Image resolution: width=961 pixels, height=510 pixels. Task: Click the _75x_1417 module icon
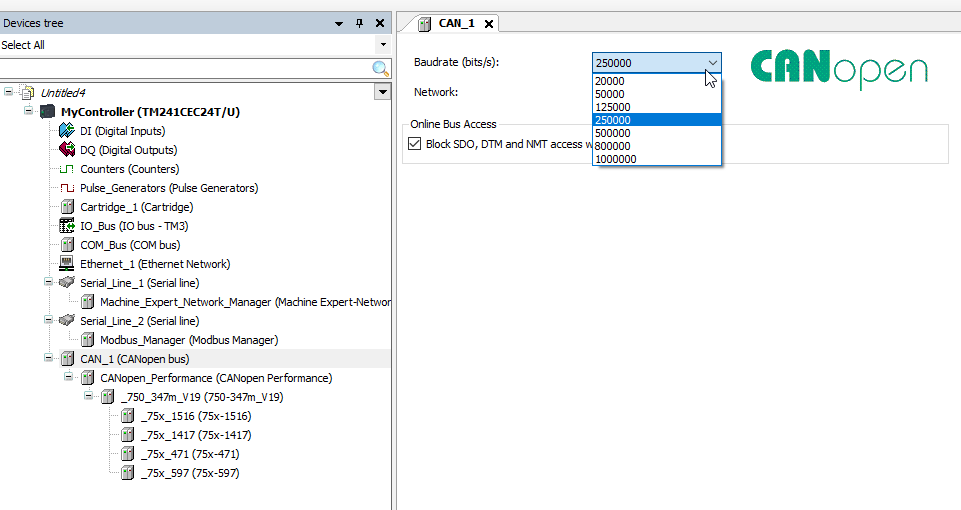[x=127, y=435]
